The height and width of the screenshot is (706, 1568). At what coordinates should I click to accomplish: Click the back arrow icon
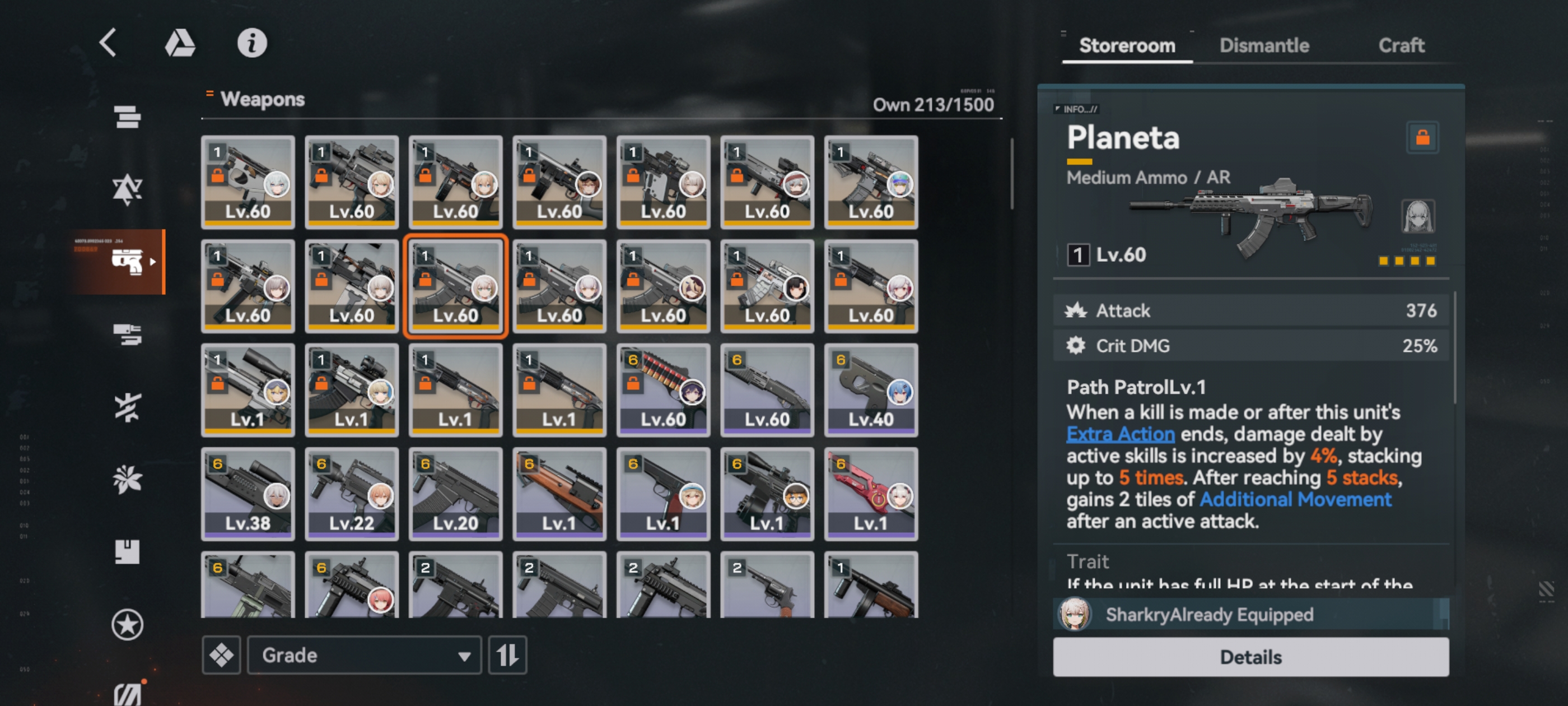point(108,43)
